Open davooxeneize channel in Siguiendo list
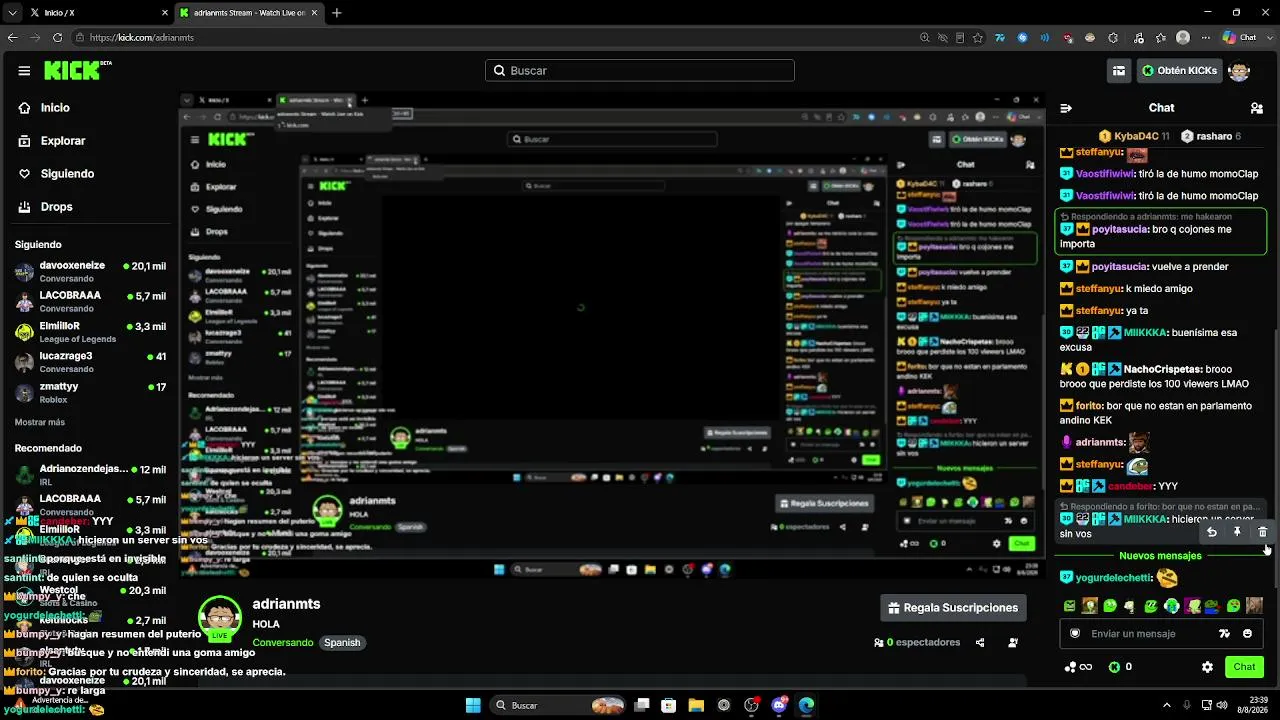The width and height of the screenshot is (1280, 720). pos(90,272)
